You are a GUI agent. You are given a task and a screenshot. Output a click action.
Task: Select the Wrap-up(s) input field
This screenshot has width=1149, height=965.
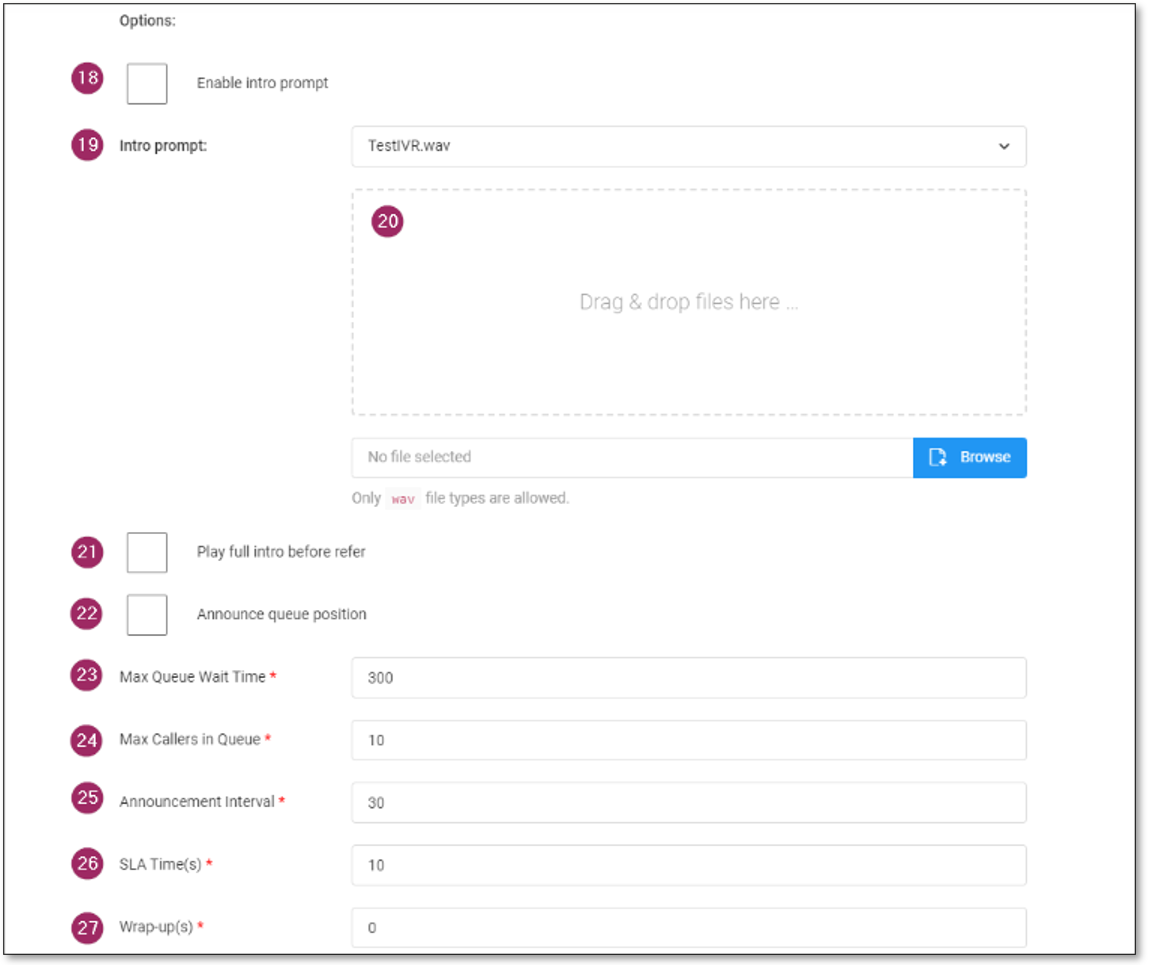(688, 927)
